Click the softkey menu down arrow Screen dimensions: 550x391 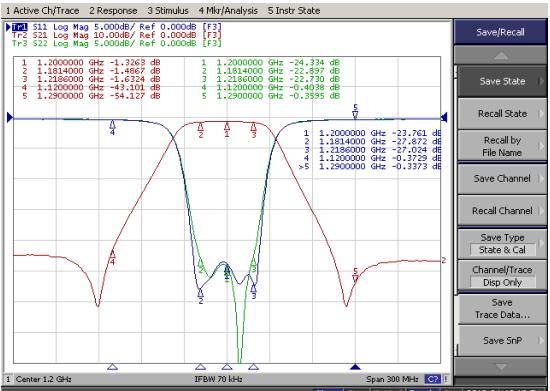click(x=501, y=367)
